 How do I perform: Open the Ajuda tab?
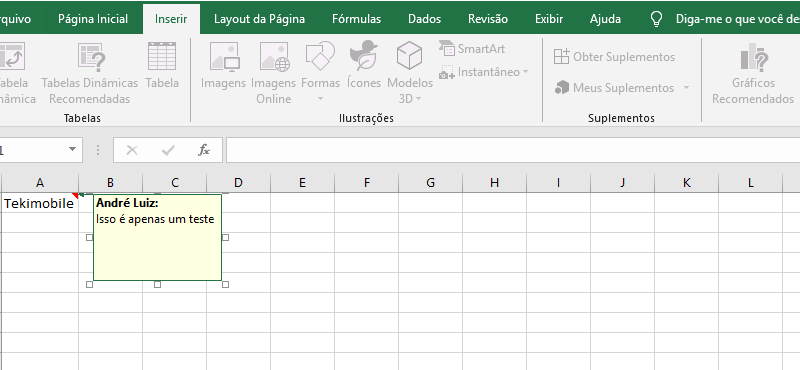coord(605,19)
